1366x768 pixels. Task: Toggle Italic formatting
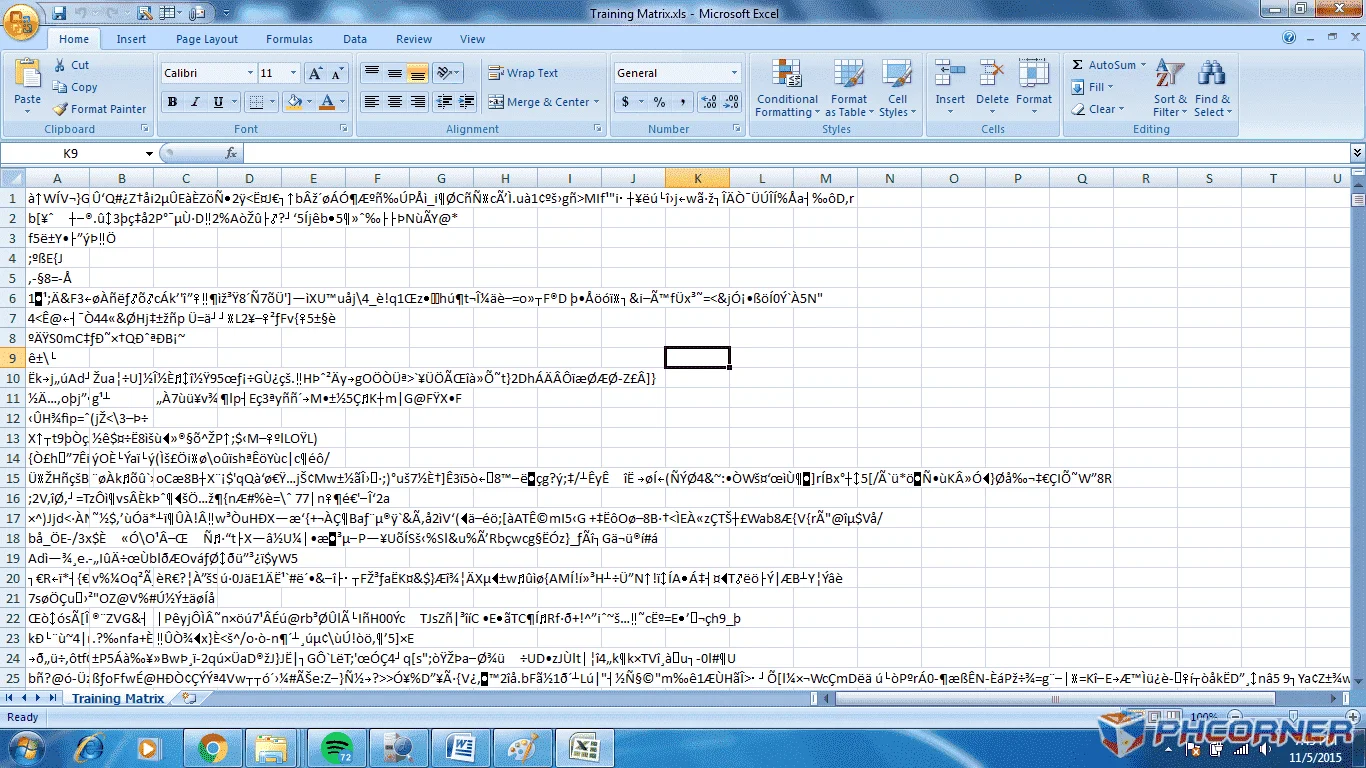pyautogui.click(x=195, y=102)
